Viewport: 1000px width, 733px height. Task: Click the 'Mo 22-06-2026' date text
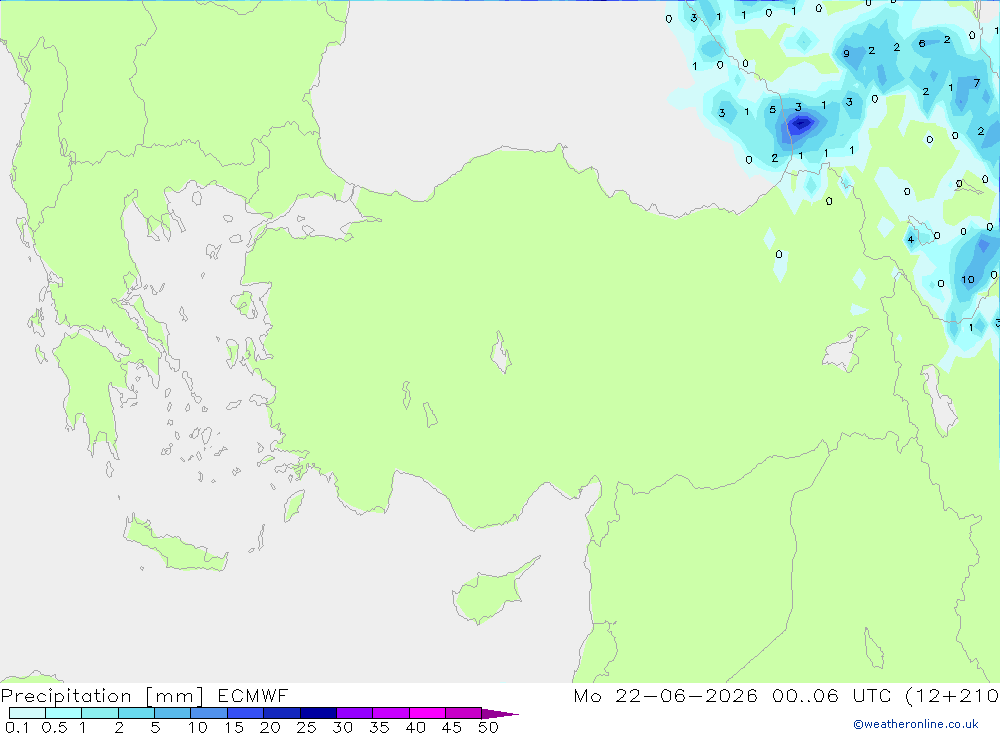[x=666, y=695]
